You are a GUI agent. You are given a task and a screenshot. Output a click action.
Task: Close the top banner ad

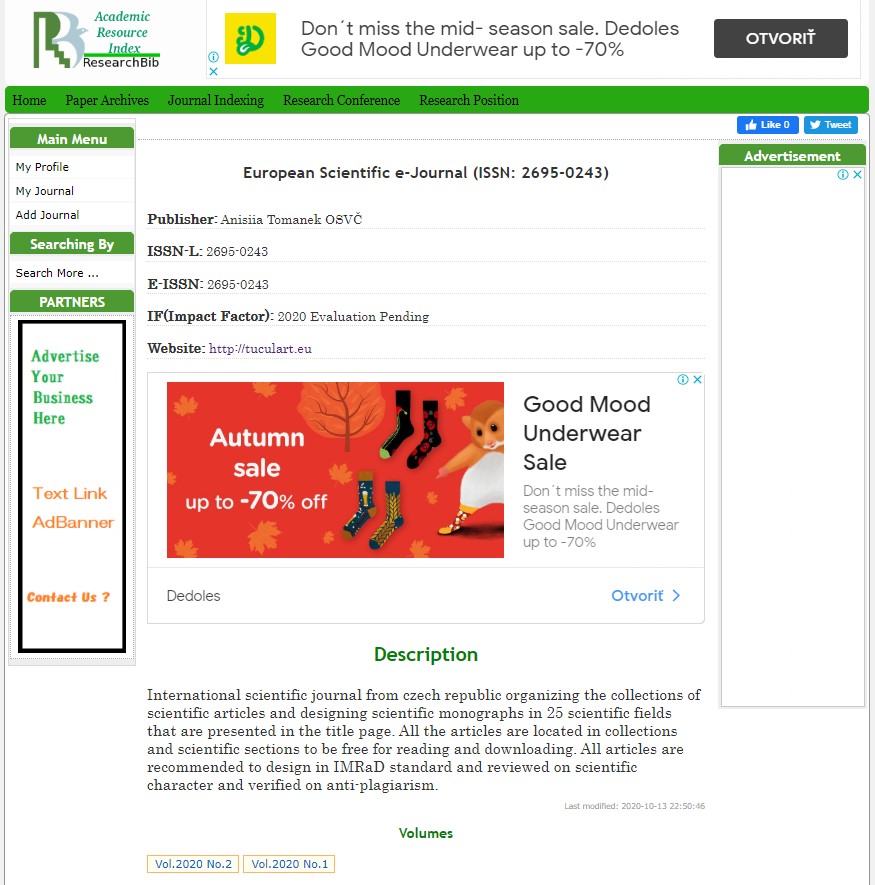click(x=213, y=71)
